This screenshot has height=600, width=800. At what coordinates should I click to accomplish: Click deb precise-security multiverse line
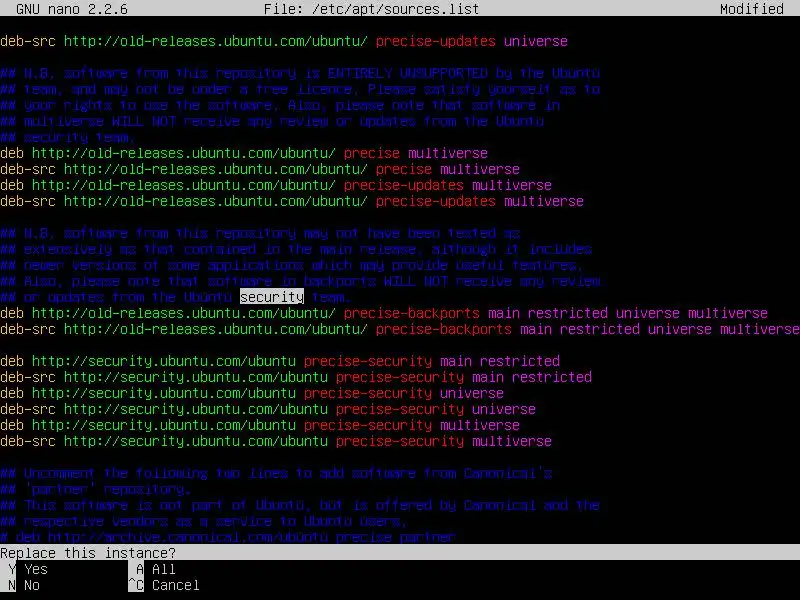(x=260, y=425)
